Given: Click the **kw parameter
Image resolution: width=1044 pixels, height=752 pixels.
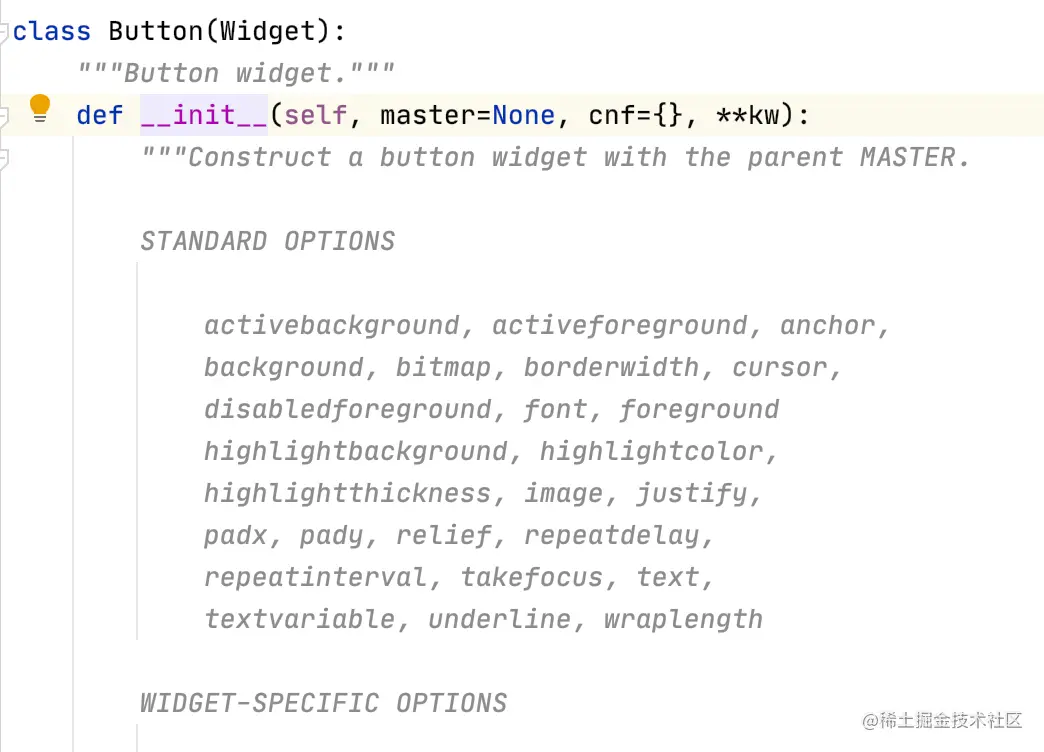Looking at the screenshot, I should tap(748, 115).
